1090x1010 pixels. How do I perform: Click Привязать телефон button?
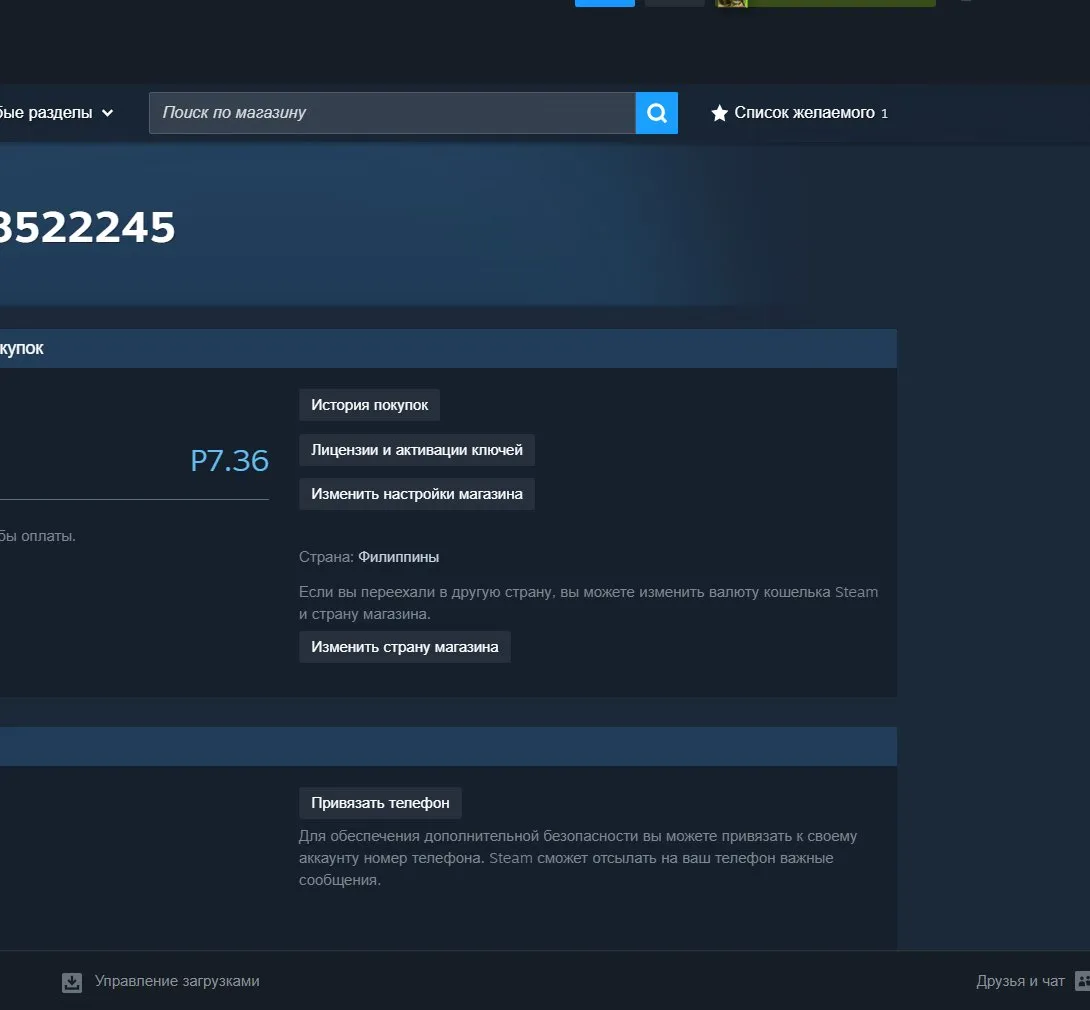[380, 803]
